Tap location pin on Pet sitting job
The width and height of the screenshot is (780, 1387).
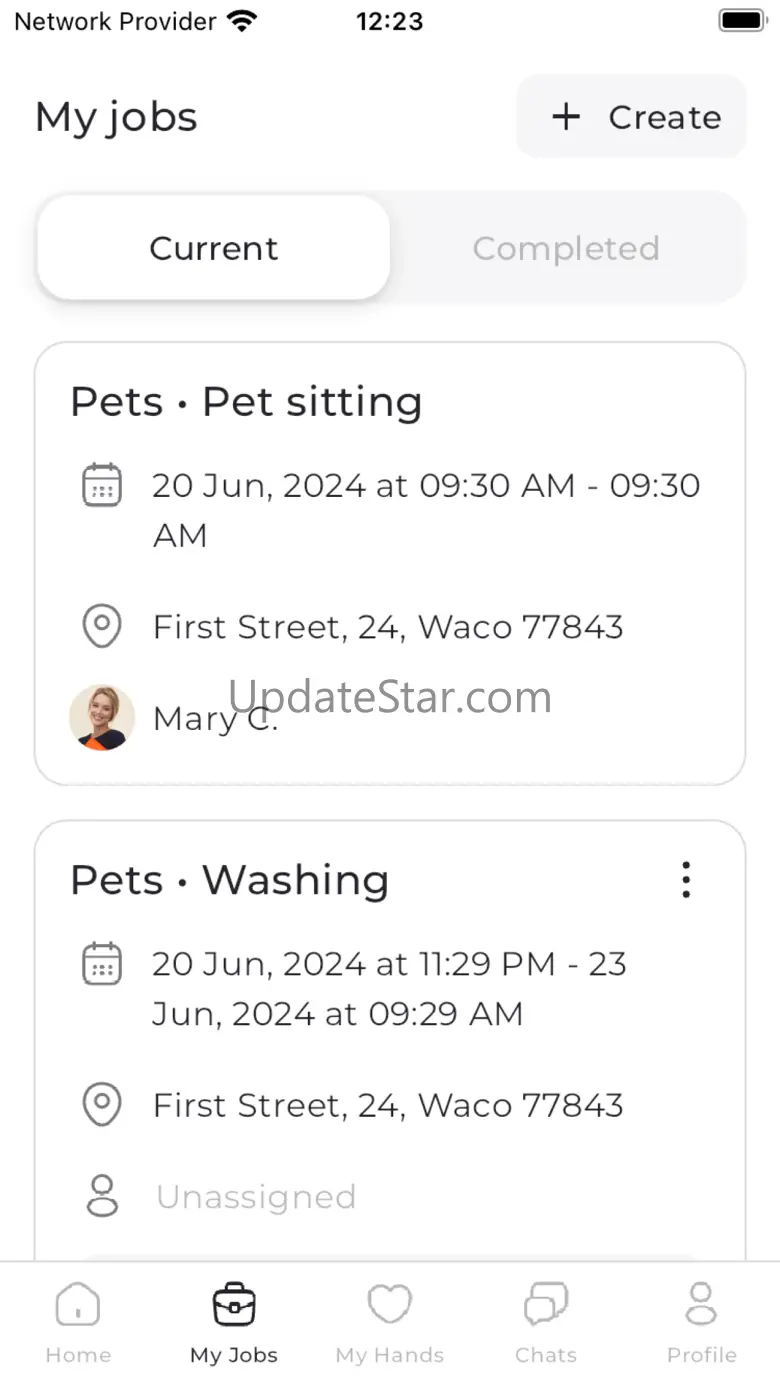click(x=101, y=627)
